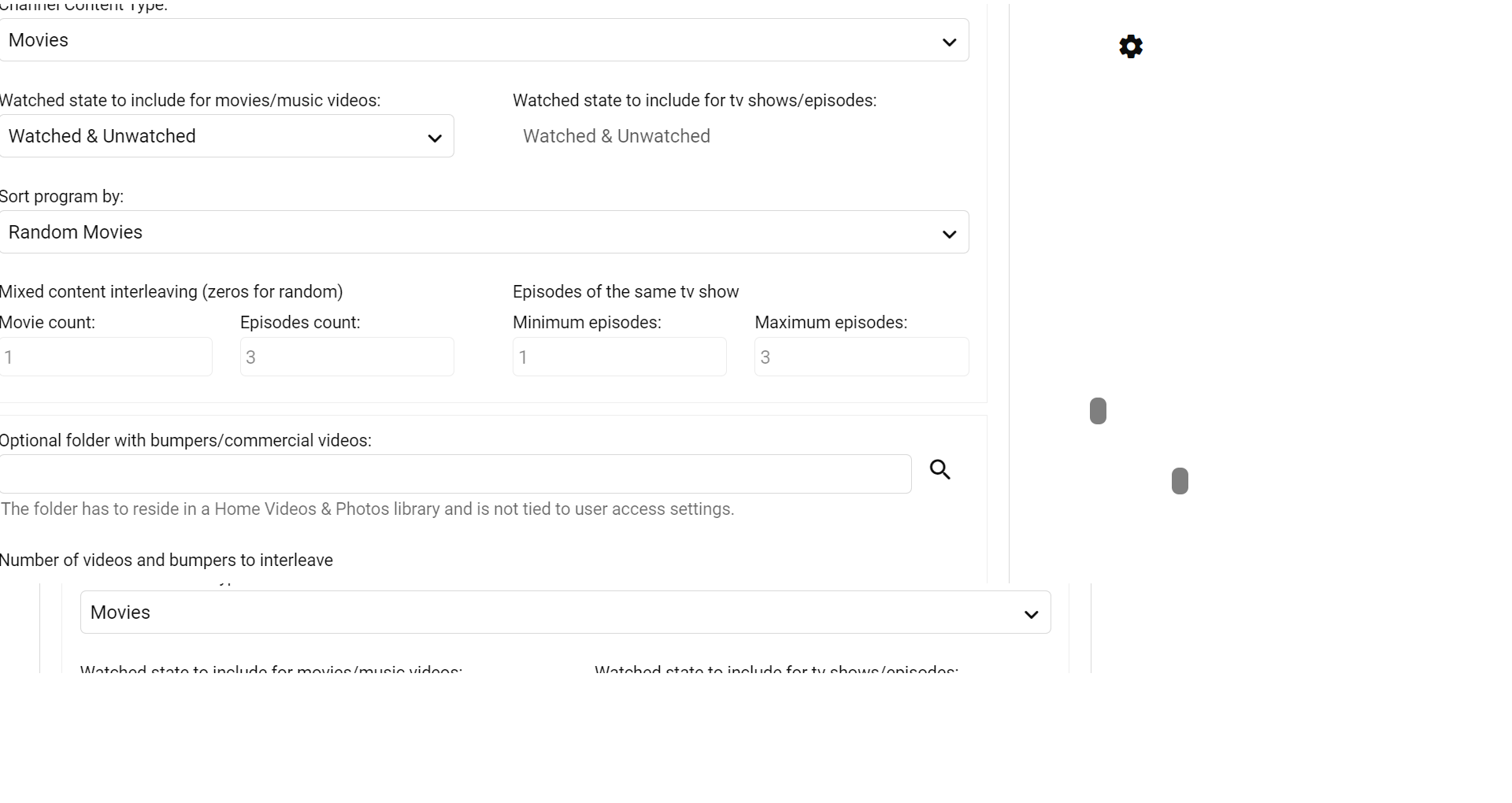The width and height of the screenshot is (1512, 803).
Task: Click the Optional folder with bumpers label
Action: pyautogui.click(x=185, y=441)
